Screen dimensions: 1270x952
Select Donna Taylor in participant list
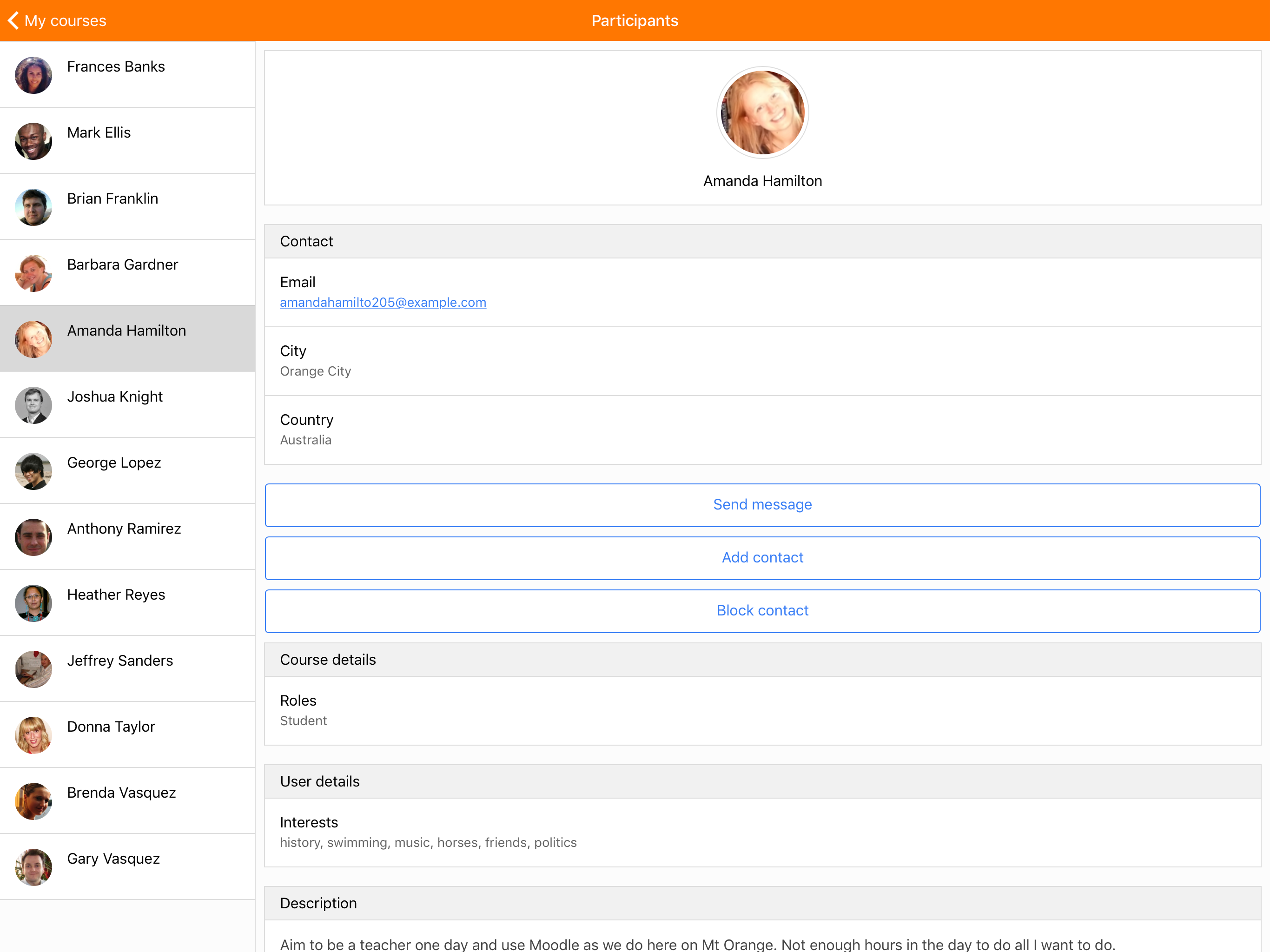coord(127,735)
